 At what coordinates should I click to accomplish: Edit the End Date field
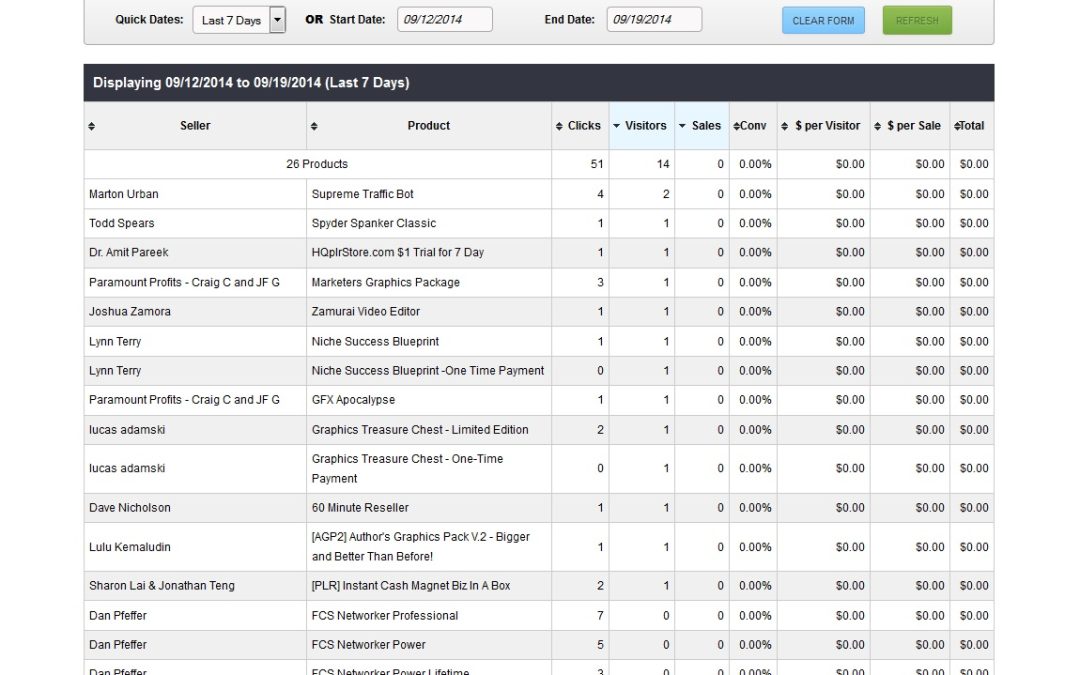654,19
